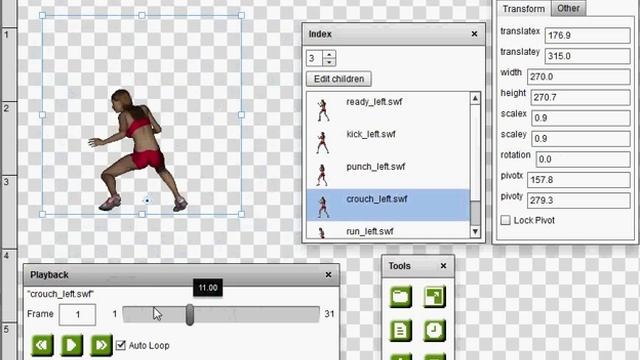Viewport: 640px width, 360px height.
Task: Click the crouching character sprite on canvas
Action: coord(138,150)
